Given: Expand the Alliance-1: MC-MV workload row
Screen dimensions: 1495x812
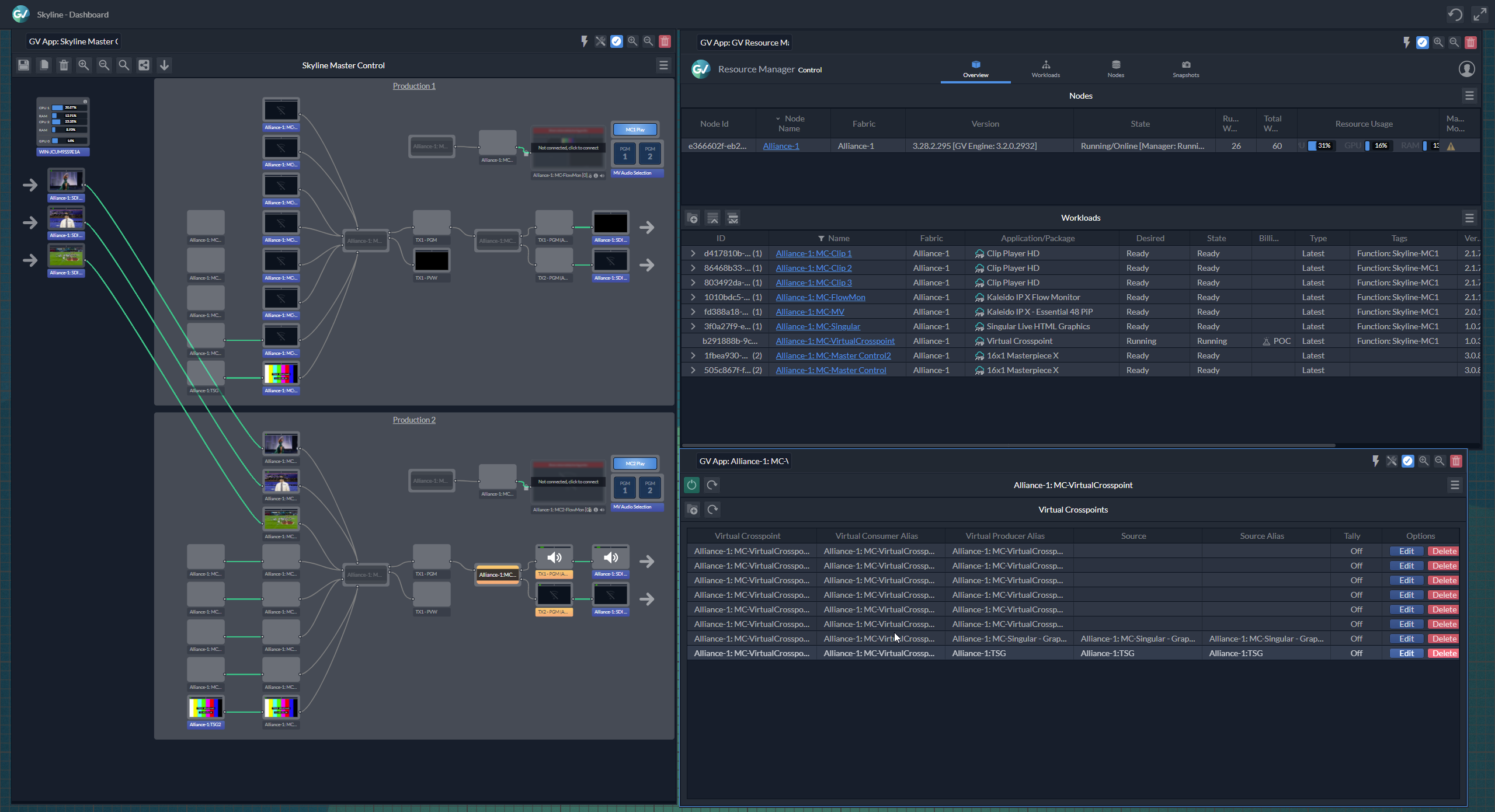Looking at the screenshot, I should (693, 312).
